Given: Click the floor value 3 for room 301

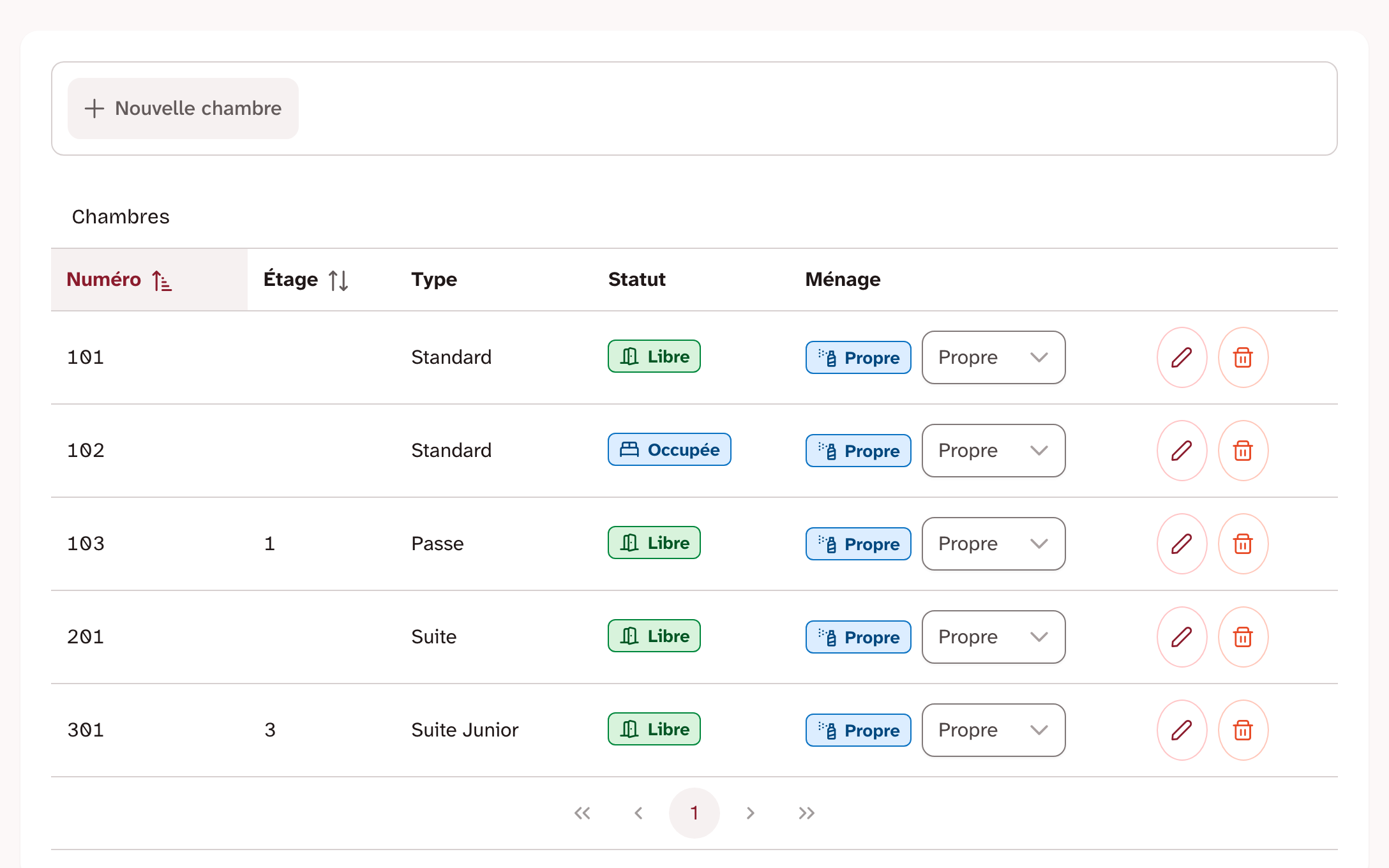Looking at the screenshot, I should tap(270, 730).
